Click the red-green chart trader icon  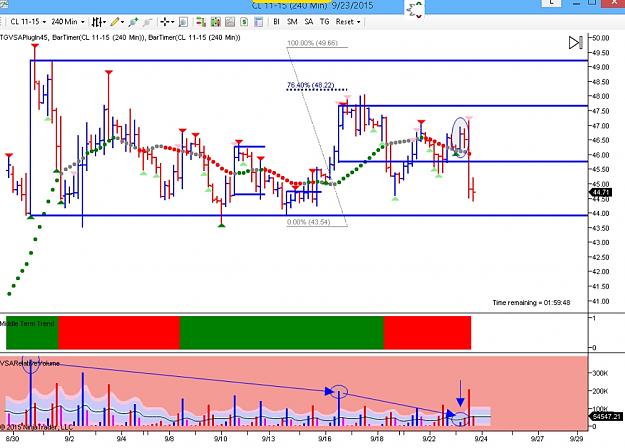click(x=201, y=22)
